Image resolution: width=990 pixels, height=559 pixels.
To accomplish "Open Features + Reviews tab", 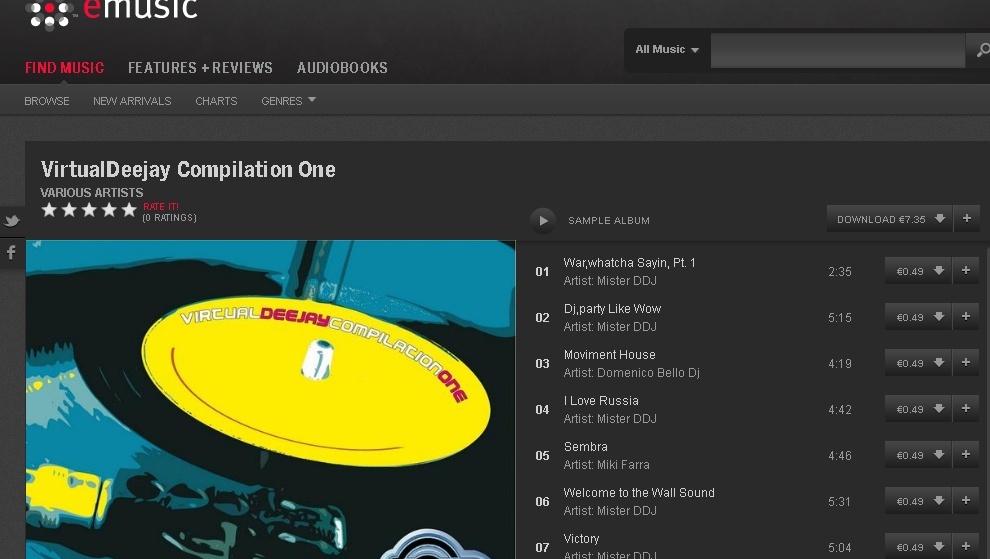I will [x=200, y=68].
